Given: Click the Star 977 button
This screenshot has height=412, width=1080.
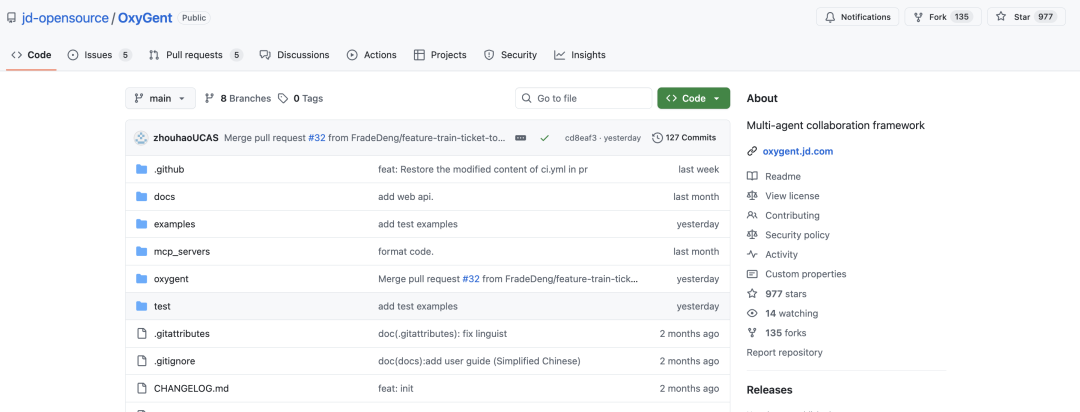Looking at the screenshot, I should pos(1026,17).
